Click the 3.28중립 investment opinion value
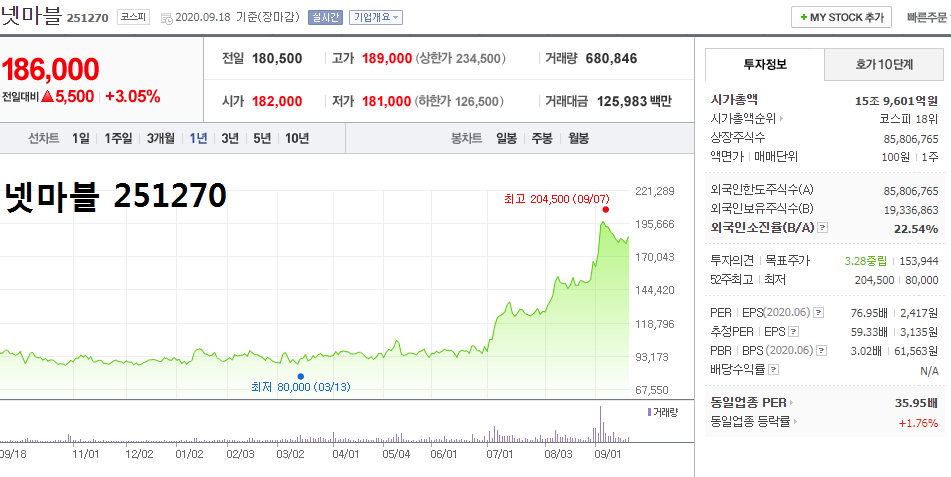Viewport: 951px width, 477px height. [865, 261]
